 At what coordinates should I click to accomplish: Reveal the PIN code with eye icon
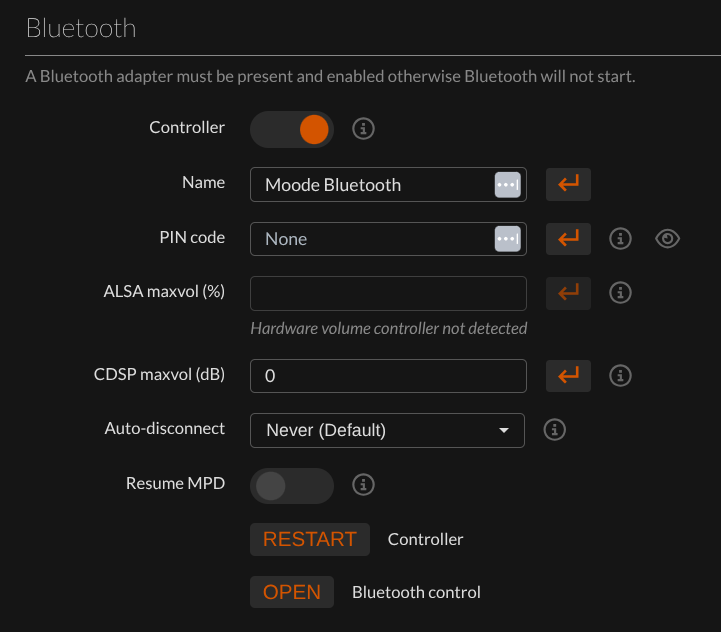pos(668,239)
